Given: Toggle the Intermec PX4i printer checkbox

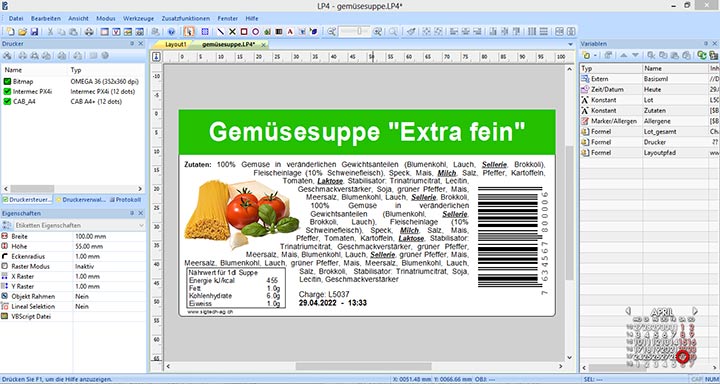Looking at the screenshot, I should (7, 91).
